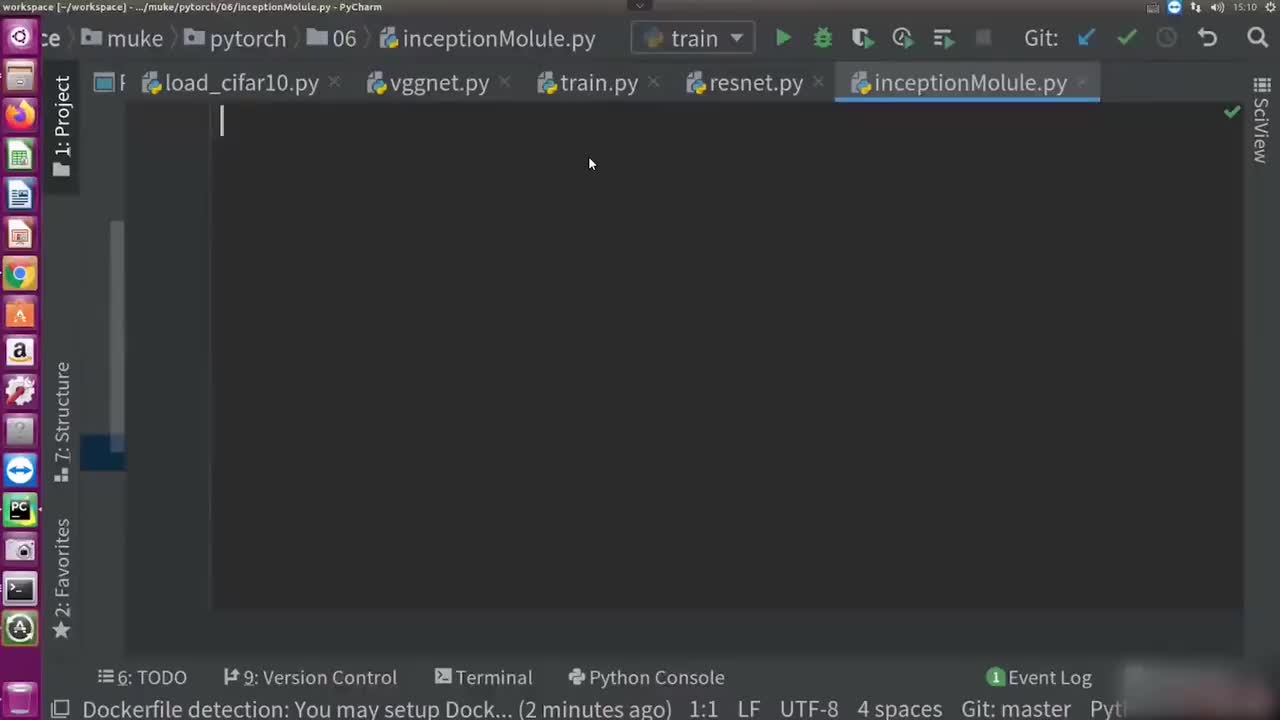Click into the empty editor text area
Image resolution: width=1280 pixels, height=720 pixels.
tap(726, 355)
